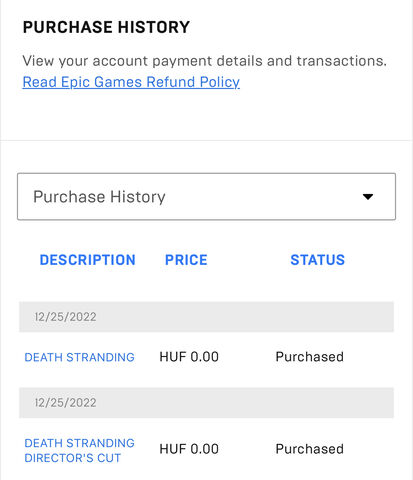
Task: Open the Read Epic Games Refund Policy link
Action: 131,82
